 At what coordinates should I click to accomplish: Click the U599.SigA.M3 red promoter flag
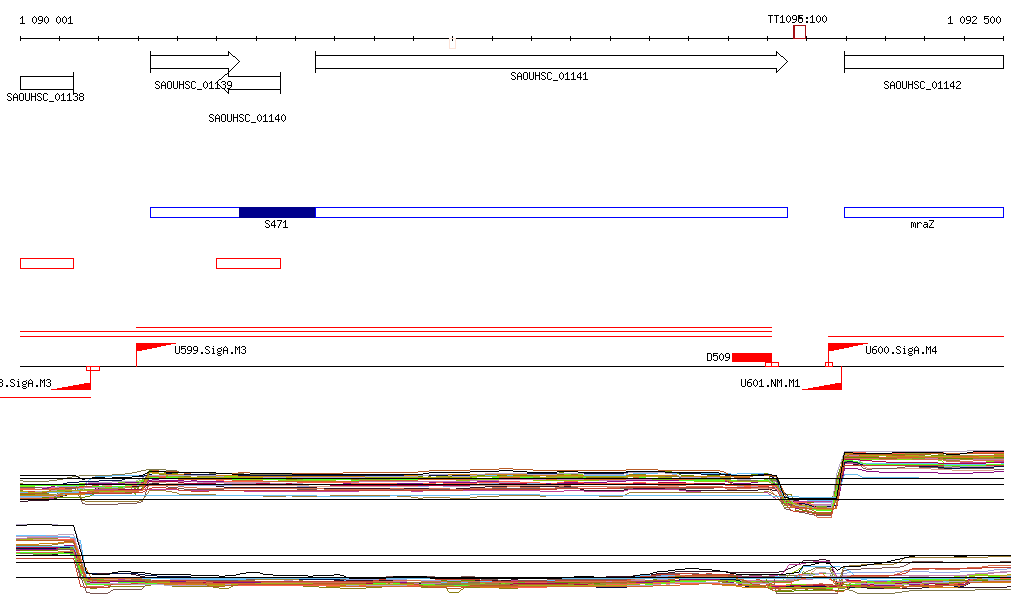point(152,348)
